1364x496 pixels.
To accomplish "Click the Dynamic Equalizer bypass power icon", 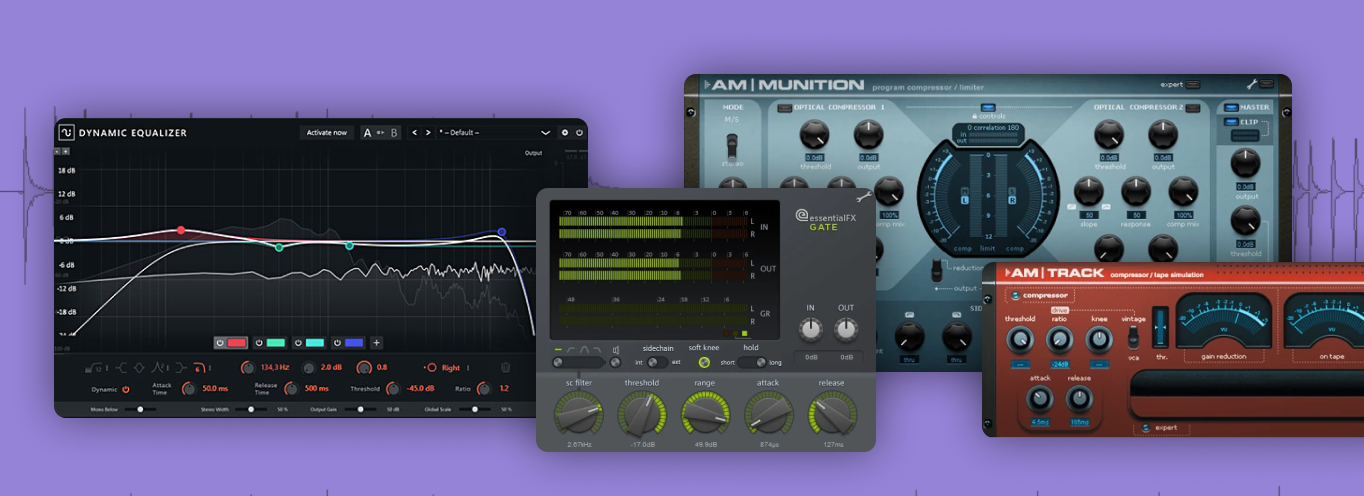I will 578,132.
